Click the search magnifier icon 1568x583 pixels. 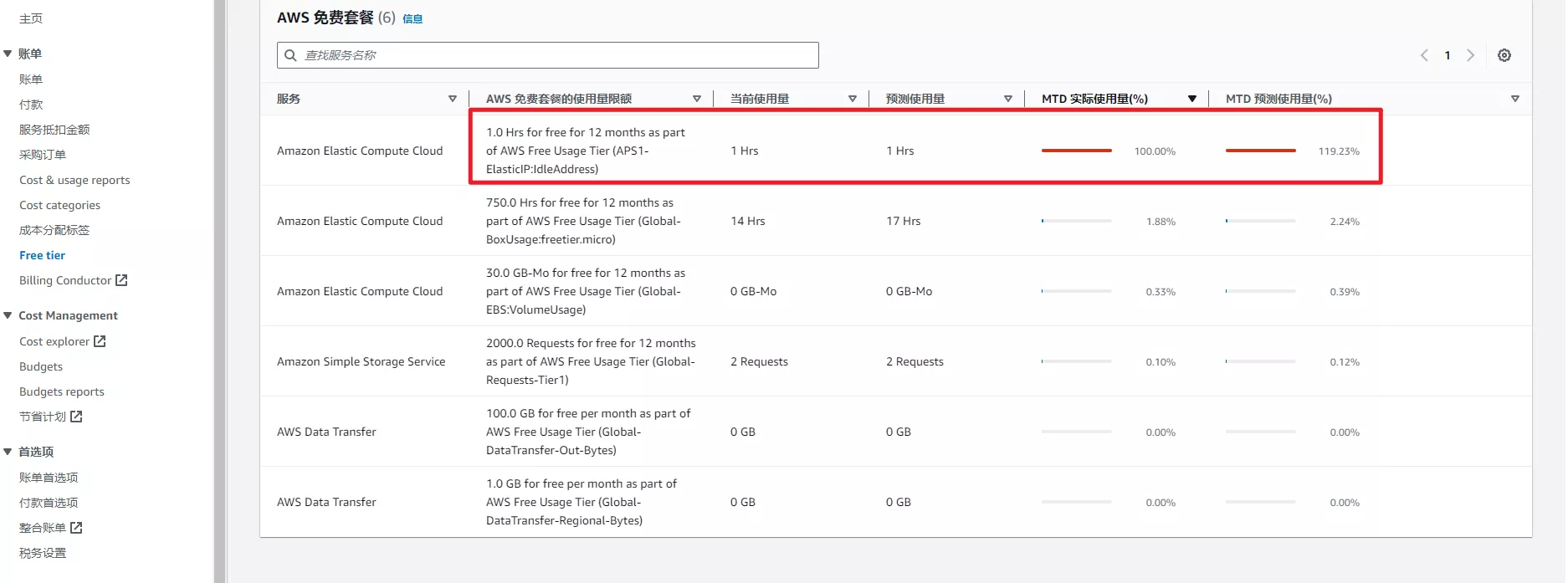click(290, 55)
